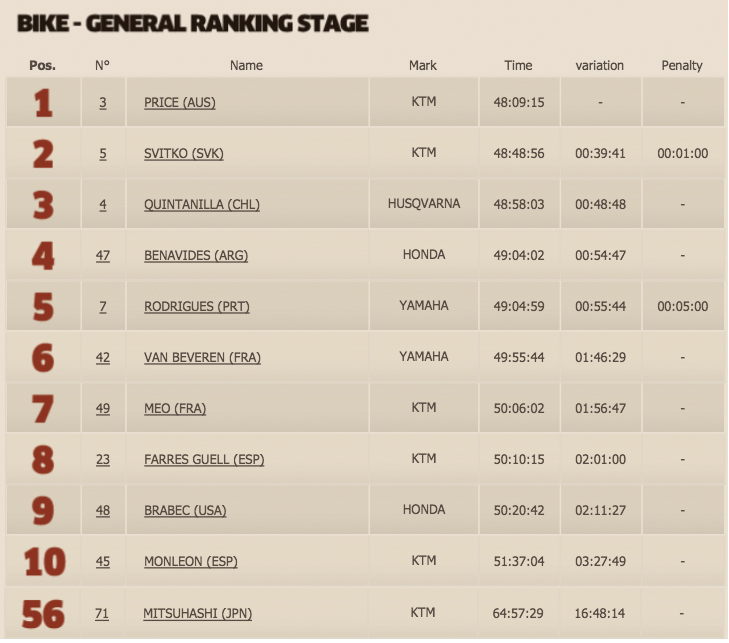Click bike number 71 link
Screen dimensions: 729x643
click(x=102, y=614)
